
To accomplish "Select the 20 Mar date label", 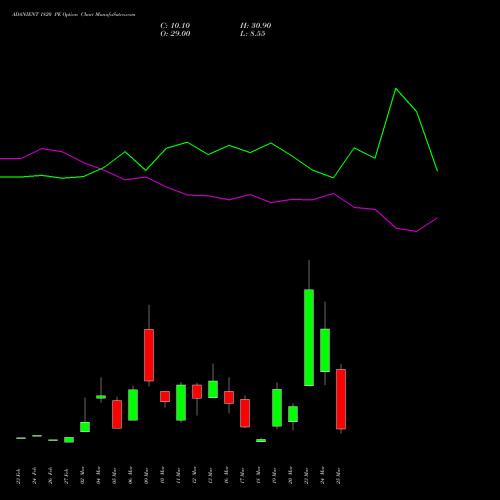I will pos(290,475).
